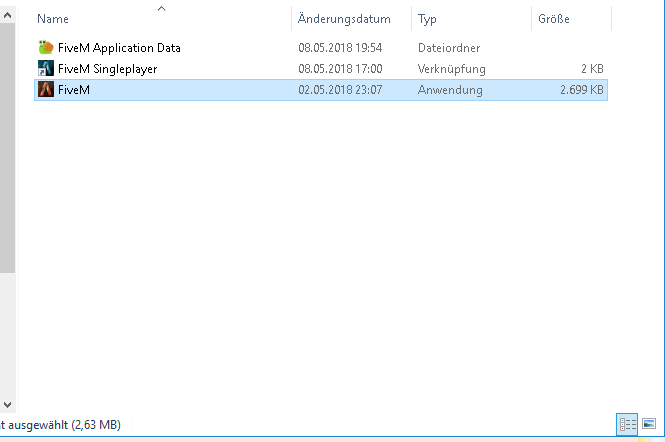Click the FiveM application icon
The image size is (665, 442).
click(x=46, y=90)
